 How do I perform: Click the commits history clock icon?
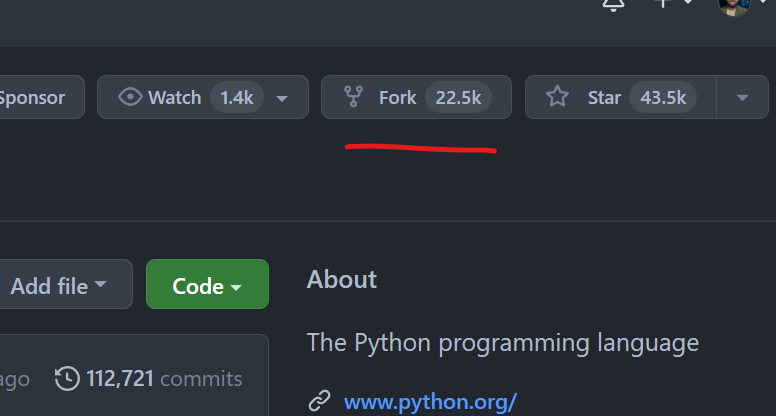point(67,379)
